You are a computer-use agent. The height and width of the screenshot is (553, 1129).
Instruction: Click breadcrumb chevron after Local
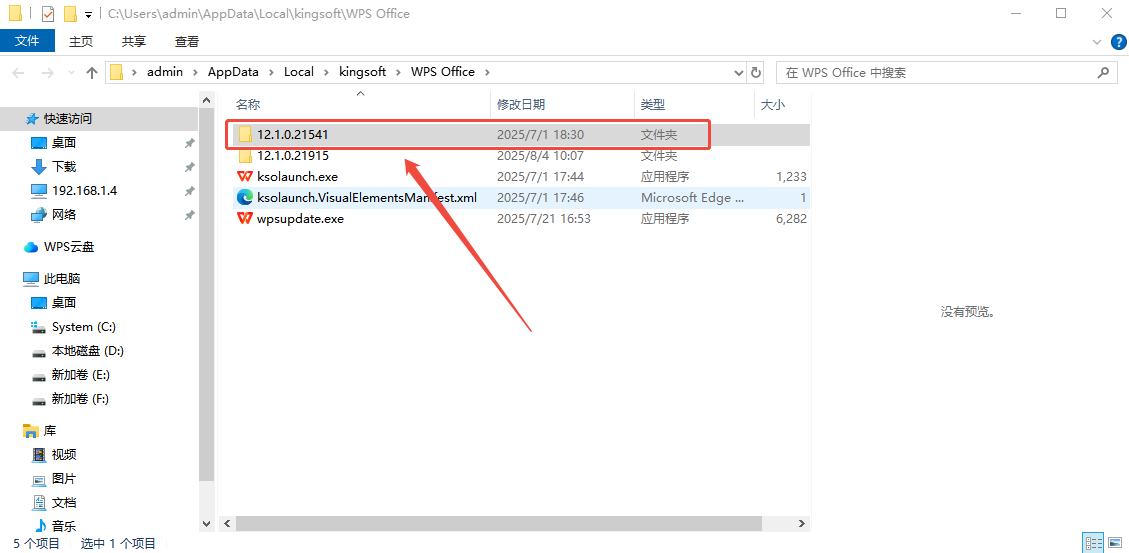(x=326, y=72)
